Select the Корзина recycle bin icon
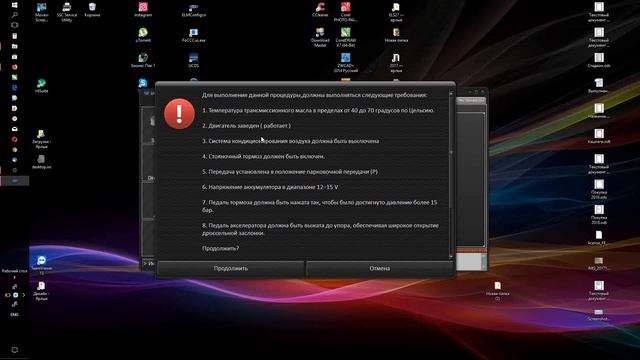This screenshot has width=640, height=360. (92, 10)
